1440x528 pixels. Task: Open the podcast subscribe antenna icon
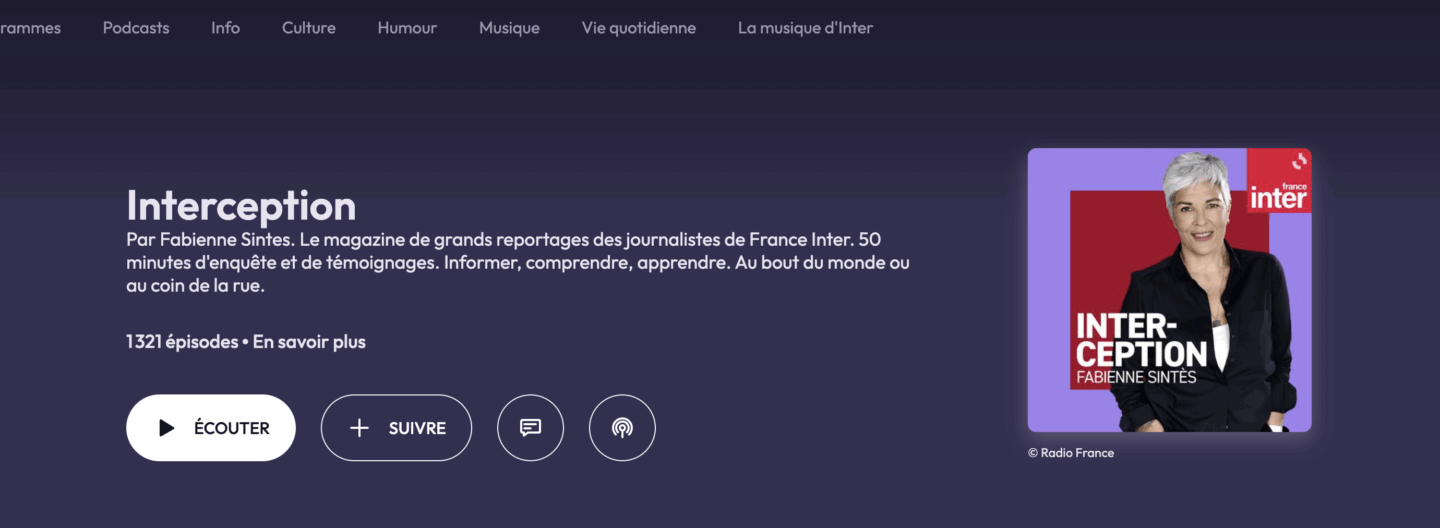click(x=622, y=428)
